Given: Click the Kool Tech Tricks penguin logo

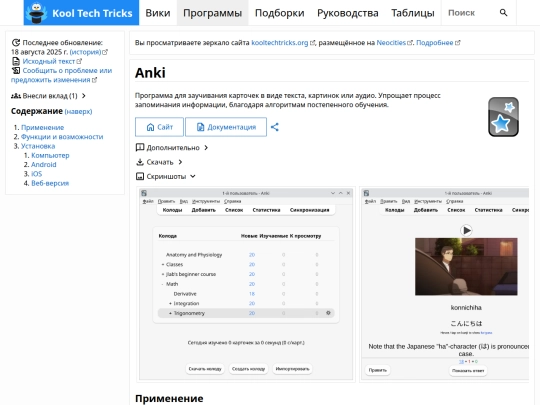Looking at the screenshot, I should (37, 13).
